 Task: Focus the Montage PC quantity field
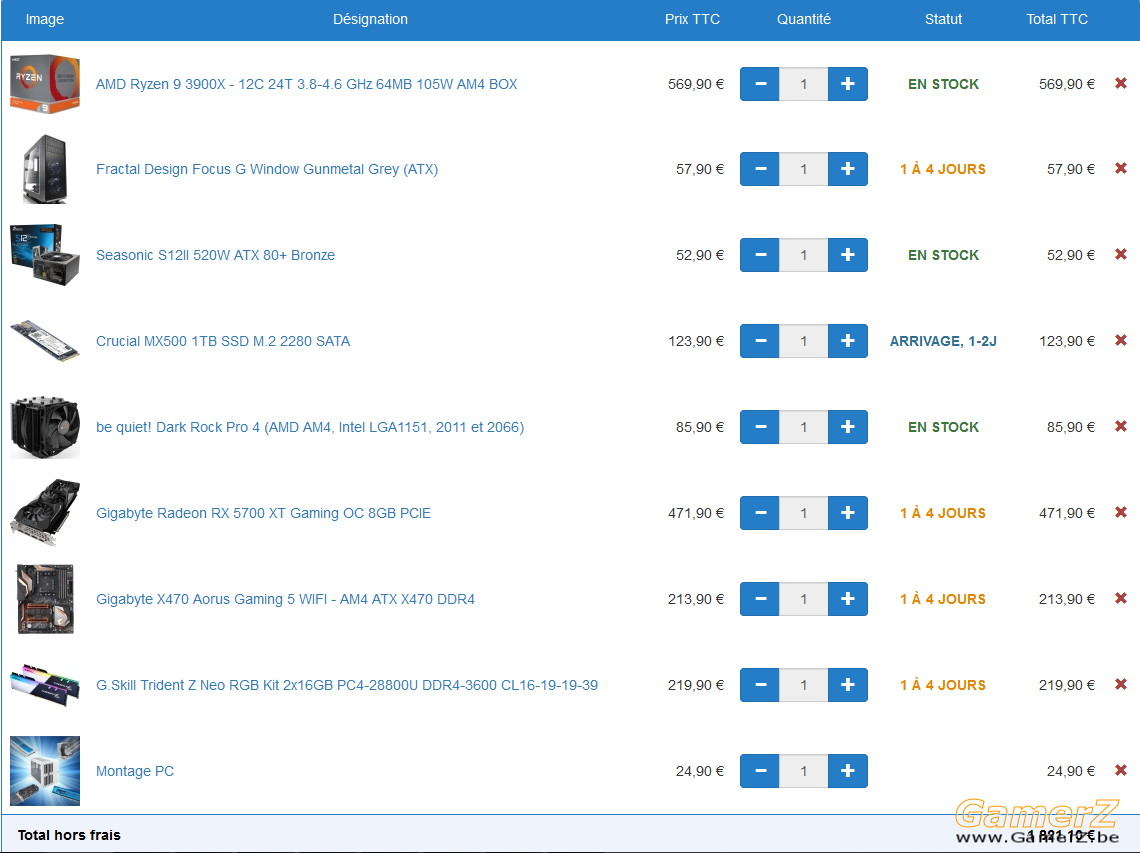[803, 771]
